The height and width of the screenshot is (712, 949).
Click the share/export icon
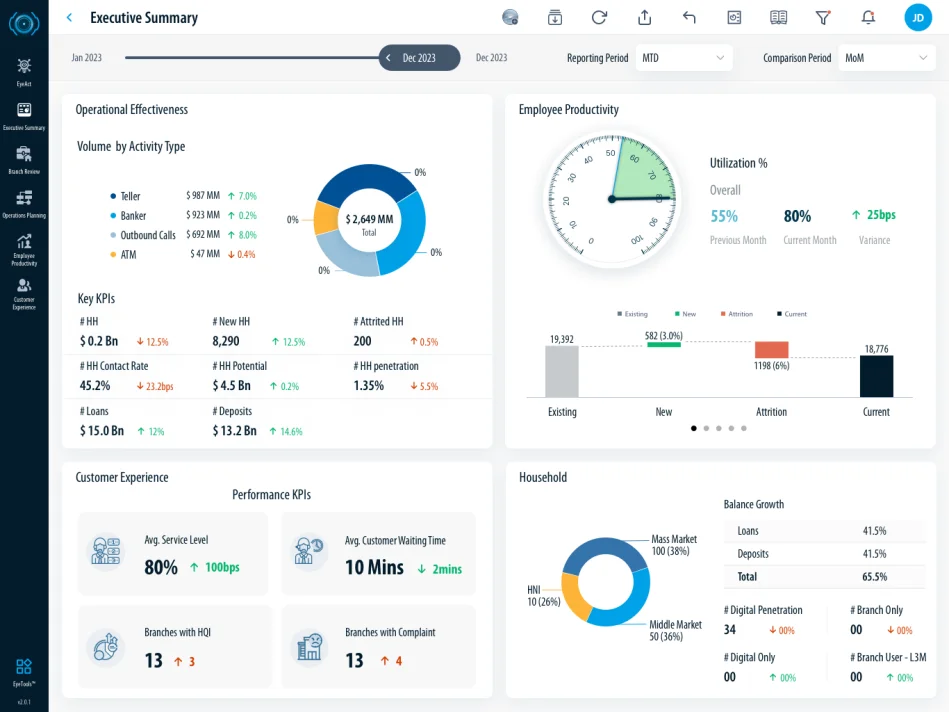pos(644,17)
